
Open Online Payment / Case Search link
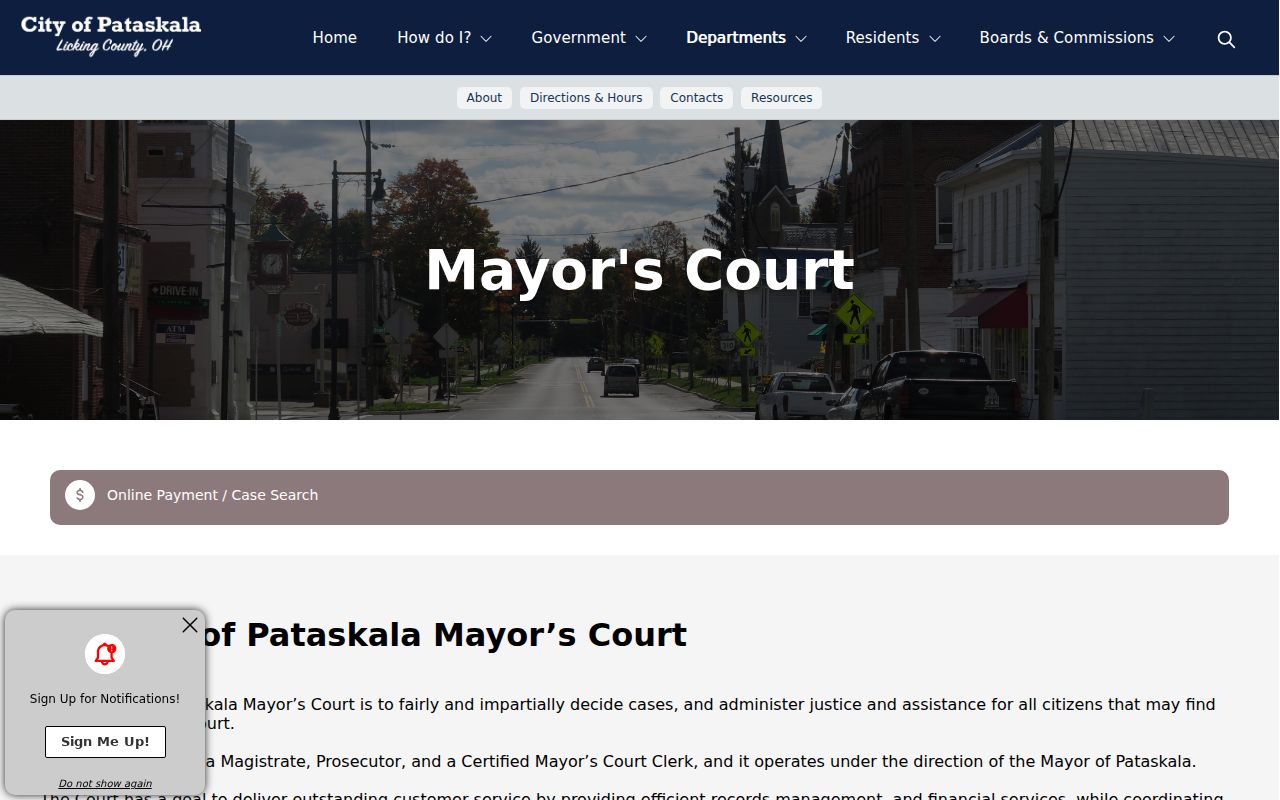tap(639, 497)
